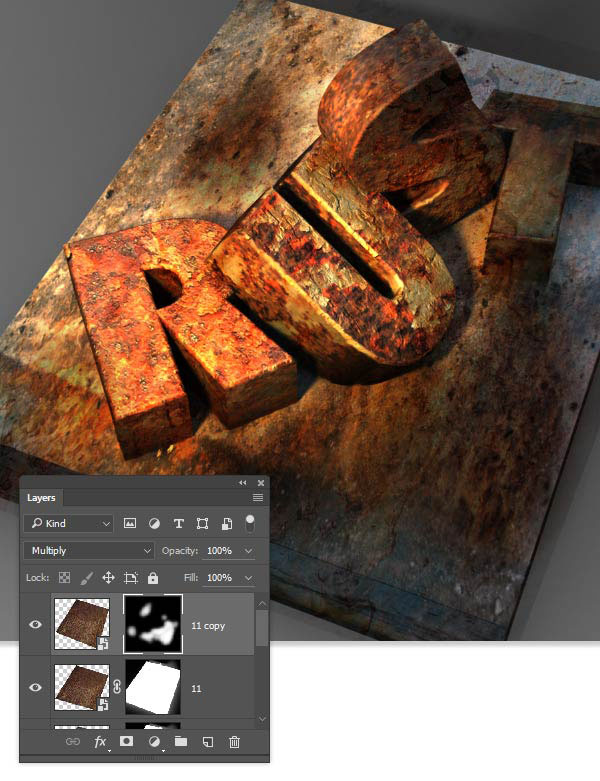This screenshot has height=781, width=600.
Task: Filter for pixel layers
Action: click(130, 523)
